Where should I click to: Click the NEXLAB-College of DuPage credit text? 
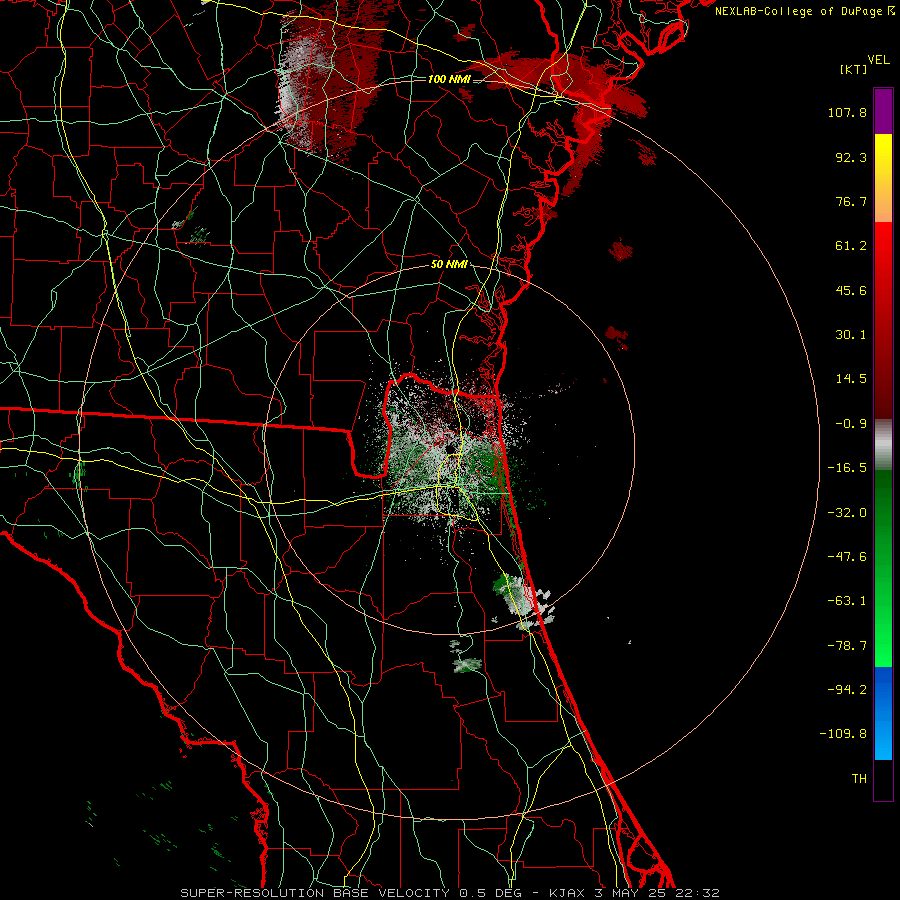(800, 11)
